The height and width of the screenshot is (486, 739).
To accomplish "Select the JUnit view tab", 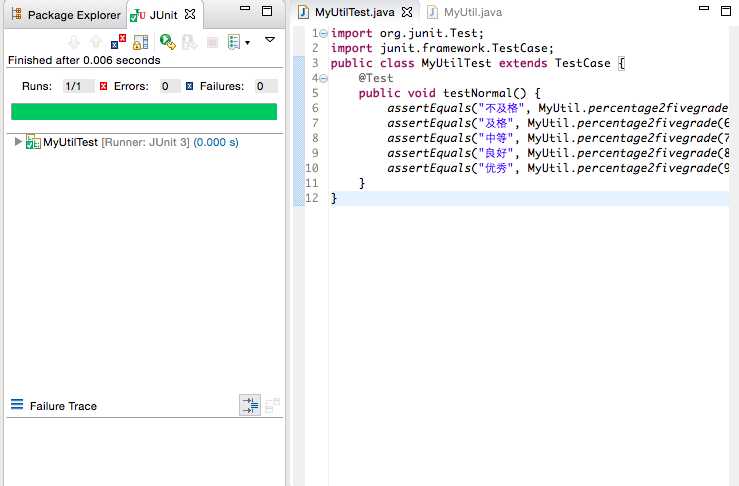I will [x=155, y=15].
